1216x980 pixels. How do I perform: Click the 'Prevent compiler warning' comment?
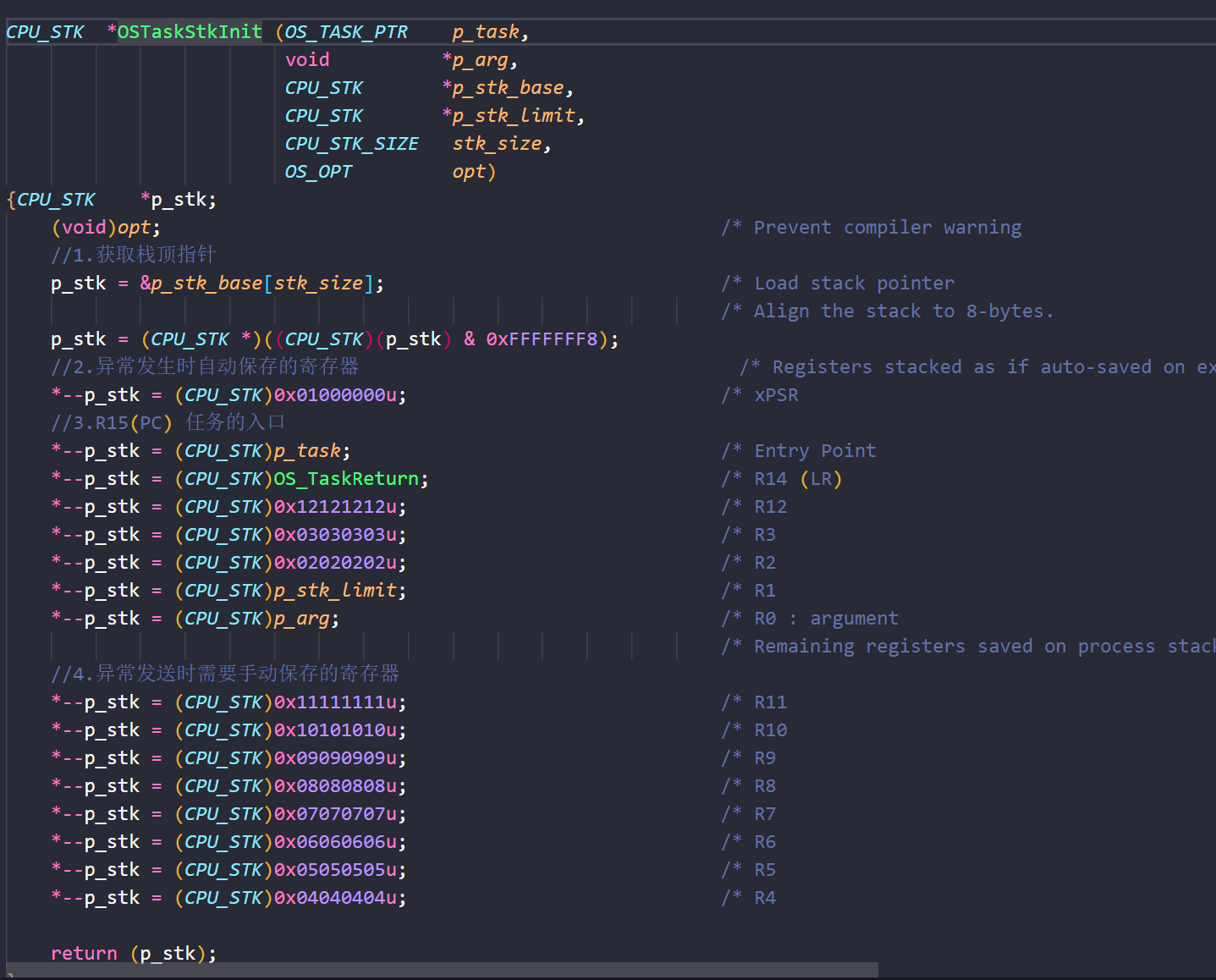click(872, 228)
